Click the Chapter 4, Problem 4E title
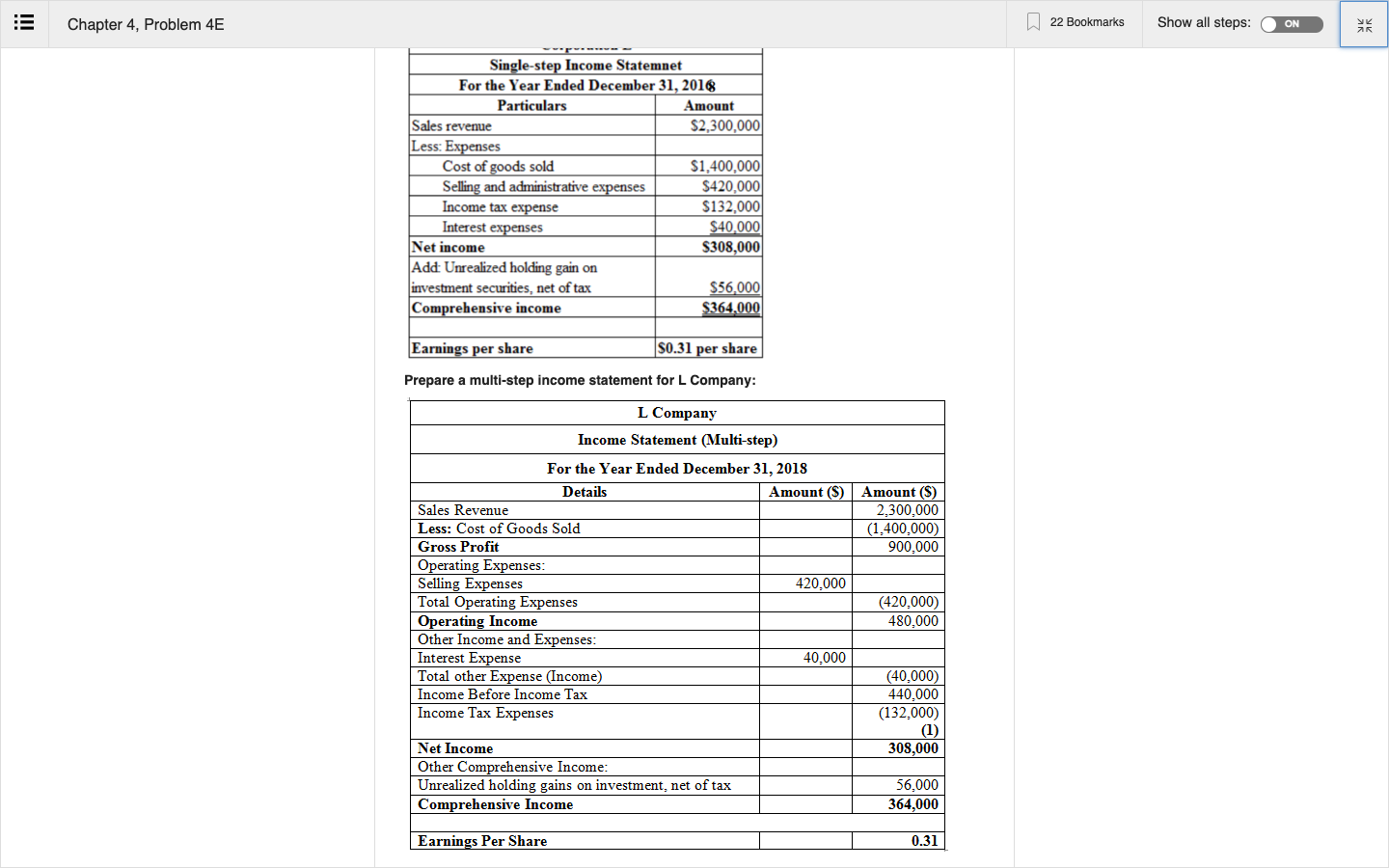 tap(146, 24)
